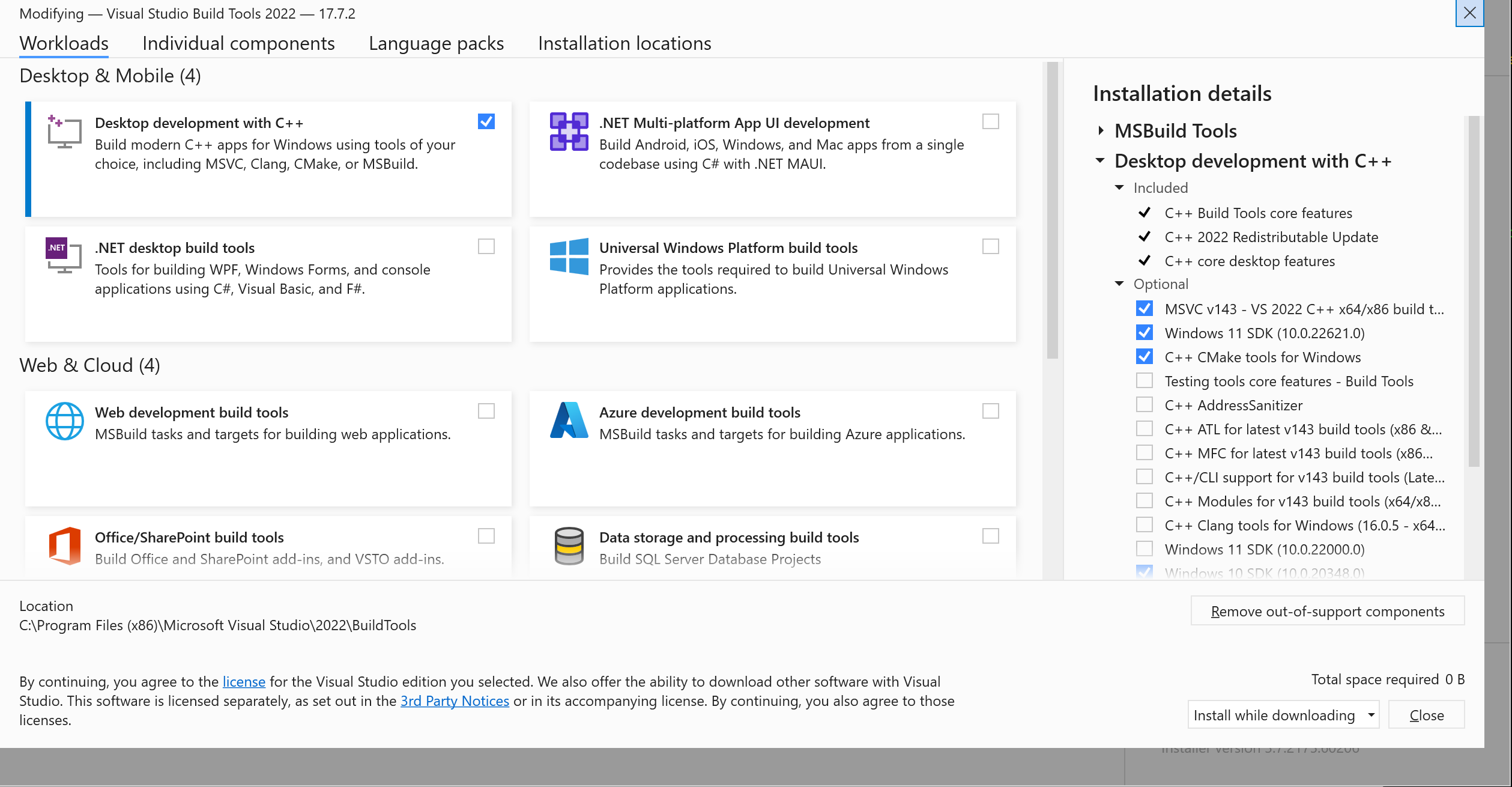This screenshot has height=787, width=1512.
Task: Open the Install while downloading dropdown arrow
Action: [1371, 715]
